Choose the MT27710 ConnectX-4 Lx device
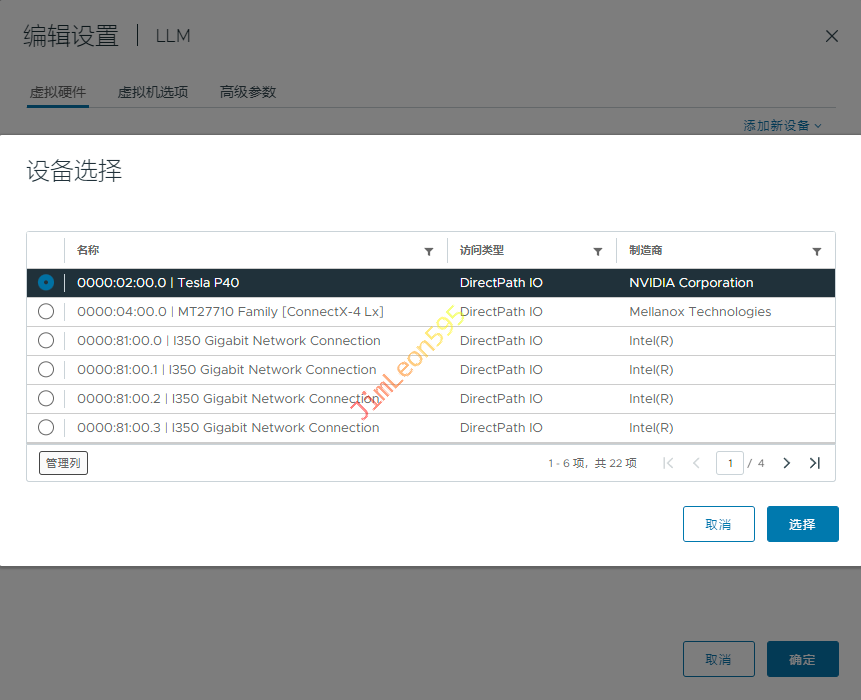 46,312
